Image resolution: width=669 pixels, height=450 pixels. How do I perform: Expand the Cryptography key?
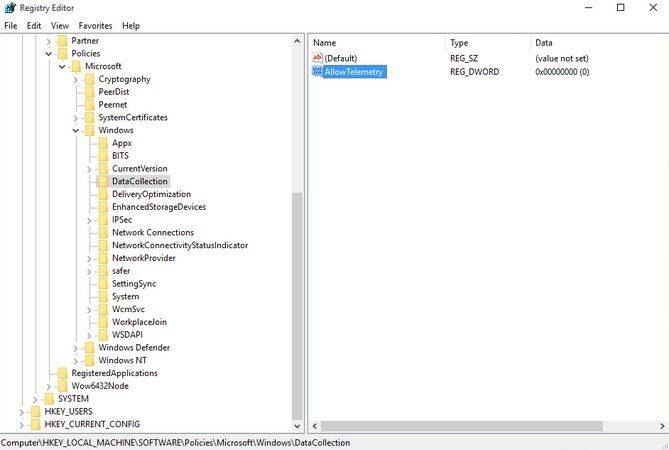tap(76, 80)
